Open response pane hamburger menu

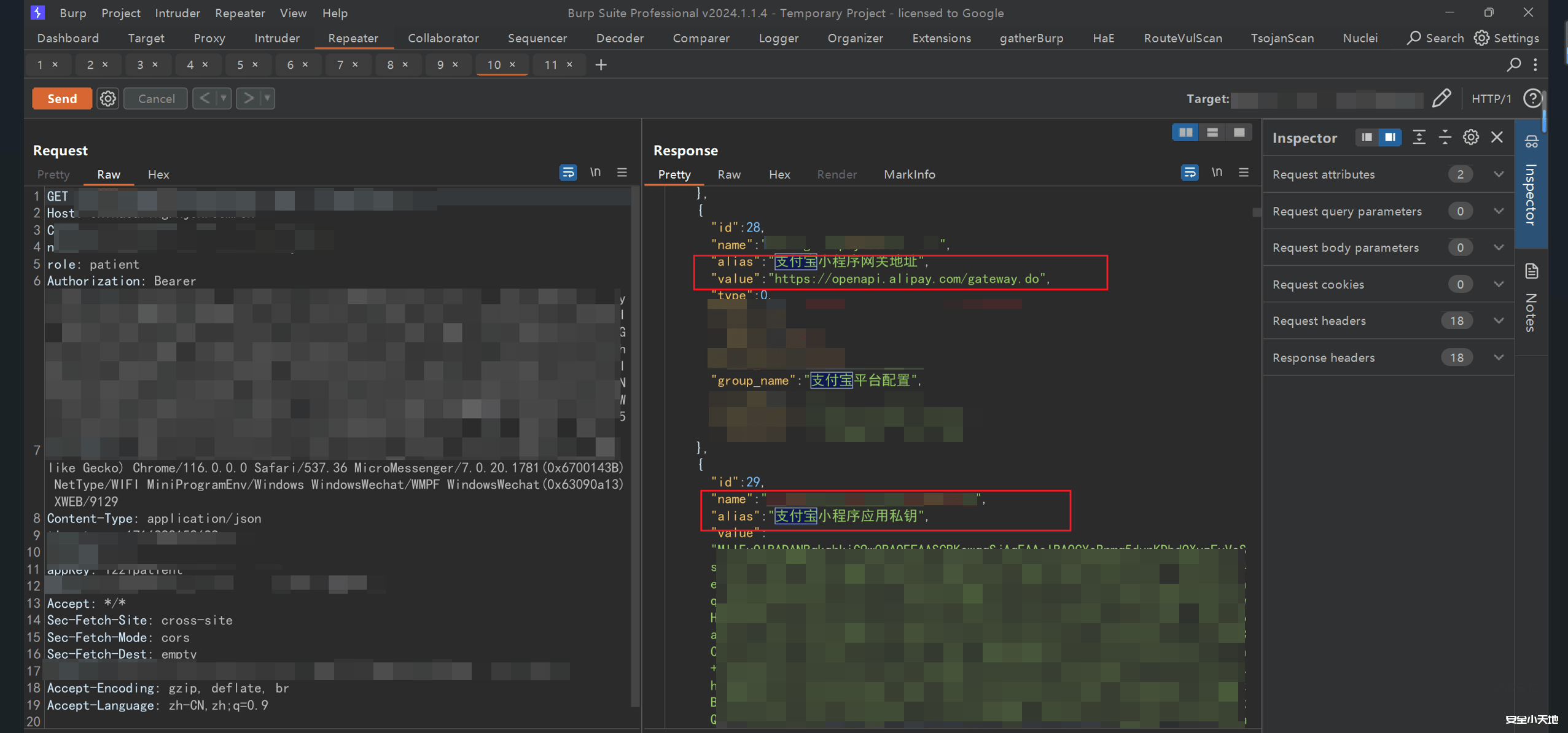1244,173
